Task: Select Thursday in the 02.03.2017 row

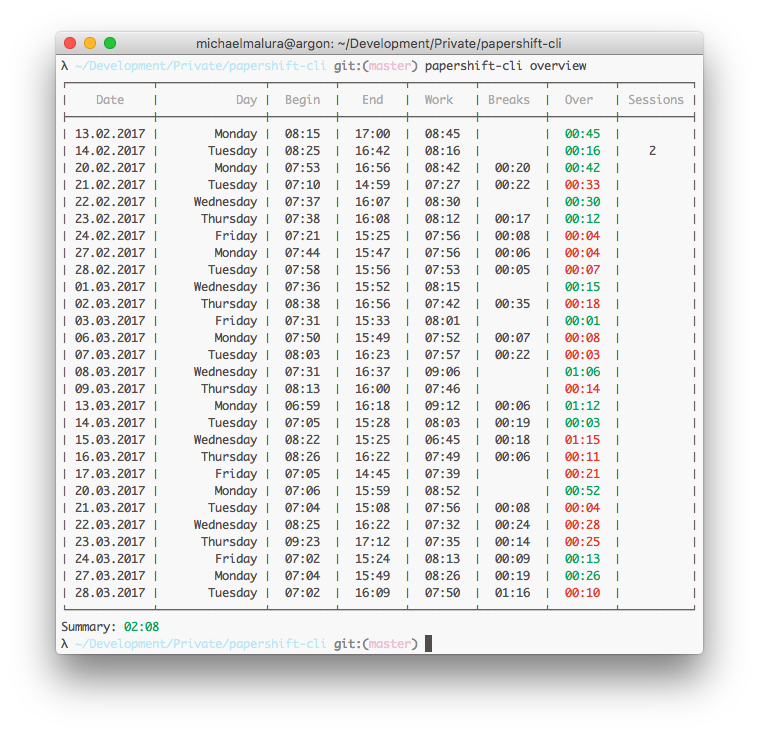Action: coord(229,304)
